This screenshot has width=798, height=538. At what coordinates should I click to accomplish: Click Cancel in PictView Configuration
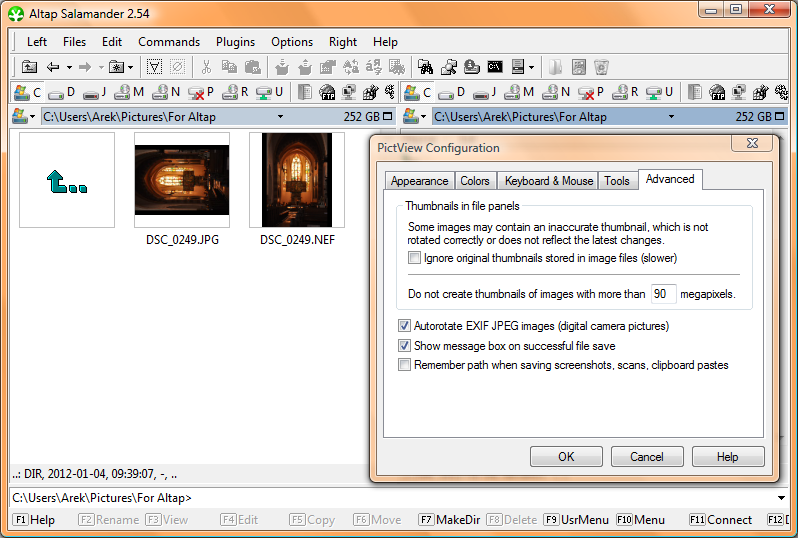tap(647, 457)
